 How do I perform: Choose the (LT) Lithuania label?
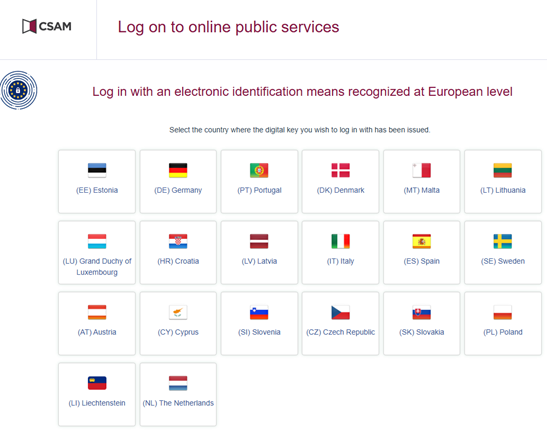coord(503,190)
